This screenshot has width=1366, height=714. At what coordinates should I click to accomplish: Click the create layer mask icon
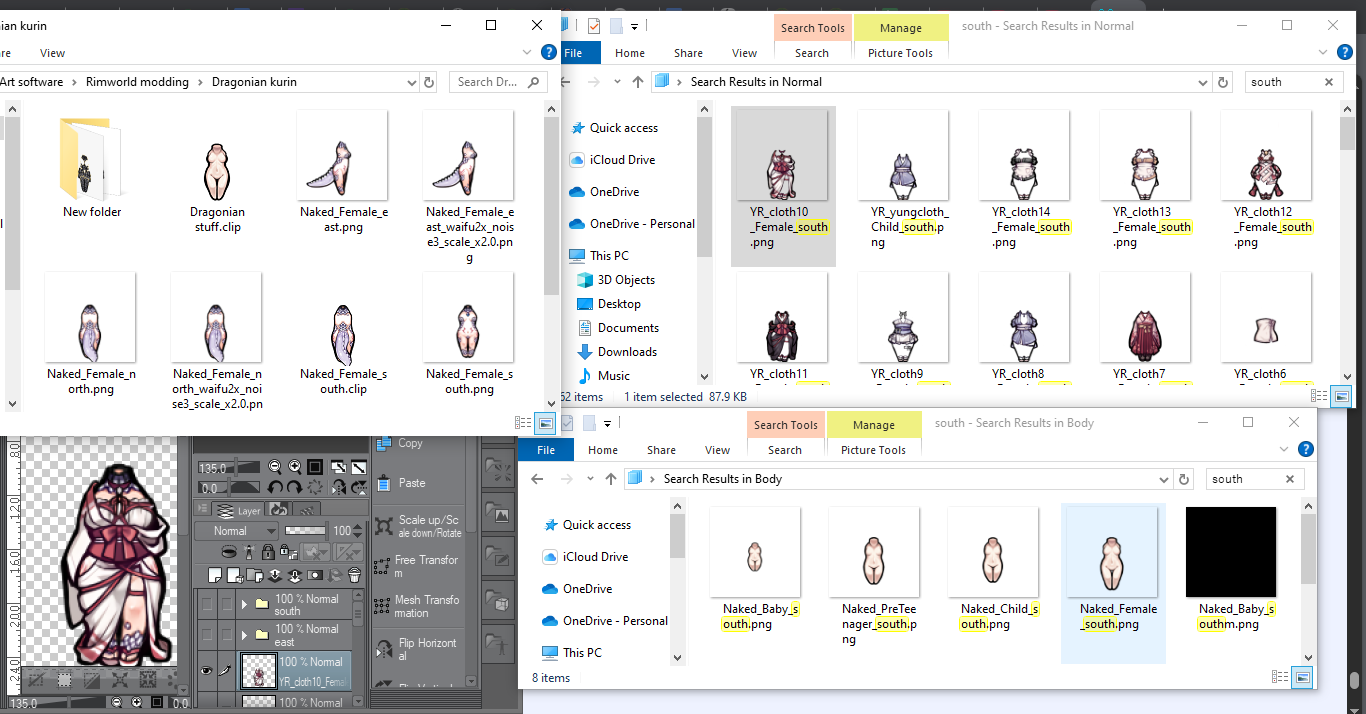coord(315,575)
